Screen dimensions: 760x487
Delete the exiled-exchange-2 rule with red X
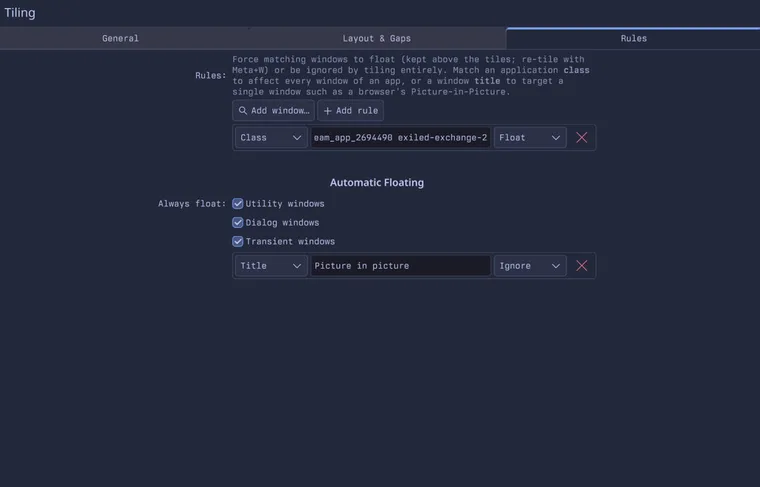(x=582, y=138)
